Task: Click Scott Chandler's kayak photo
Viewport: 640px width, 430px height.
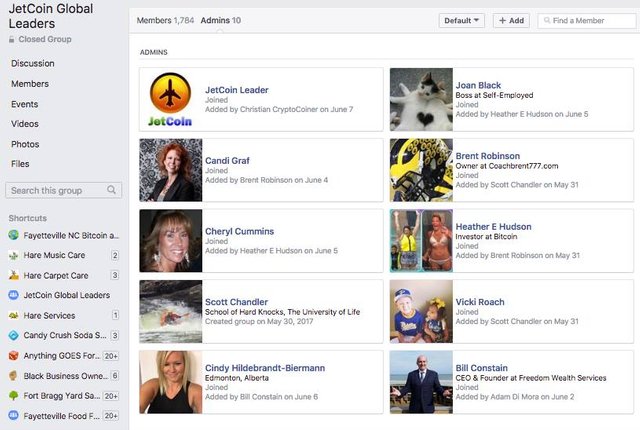Action: [x=171, y=311]
